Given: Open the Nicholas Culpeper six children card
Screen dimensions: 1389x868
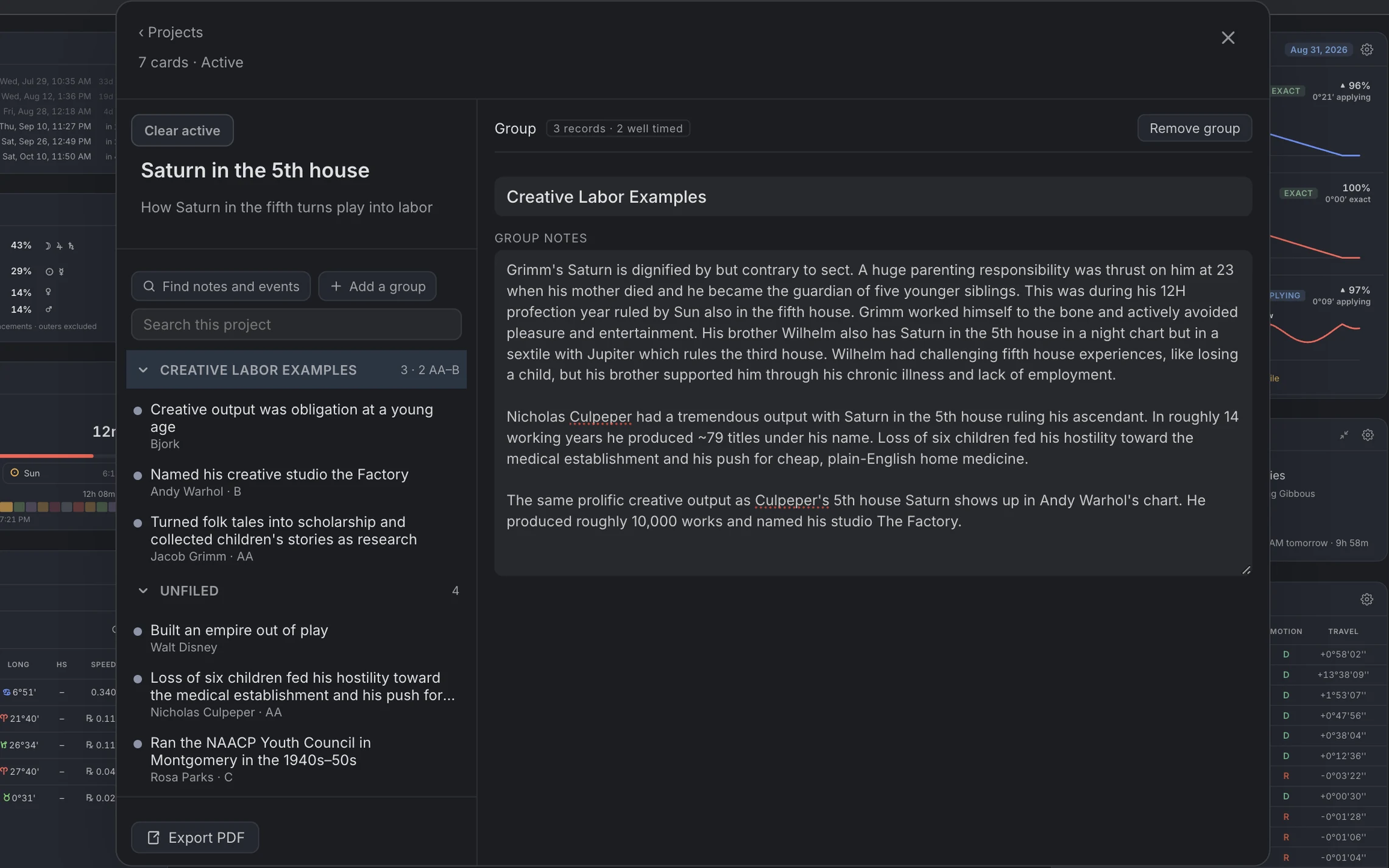Looking at the screenshot, I should point(296,694).
